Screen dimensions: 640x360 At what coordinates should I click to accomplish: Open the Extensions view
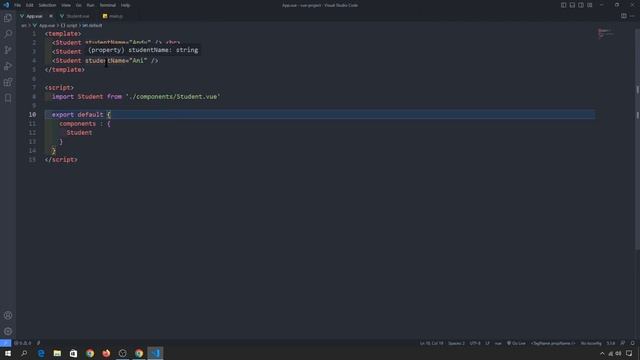[x=8, y=82]
